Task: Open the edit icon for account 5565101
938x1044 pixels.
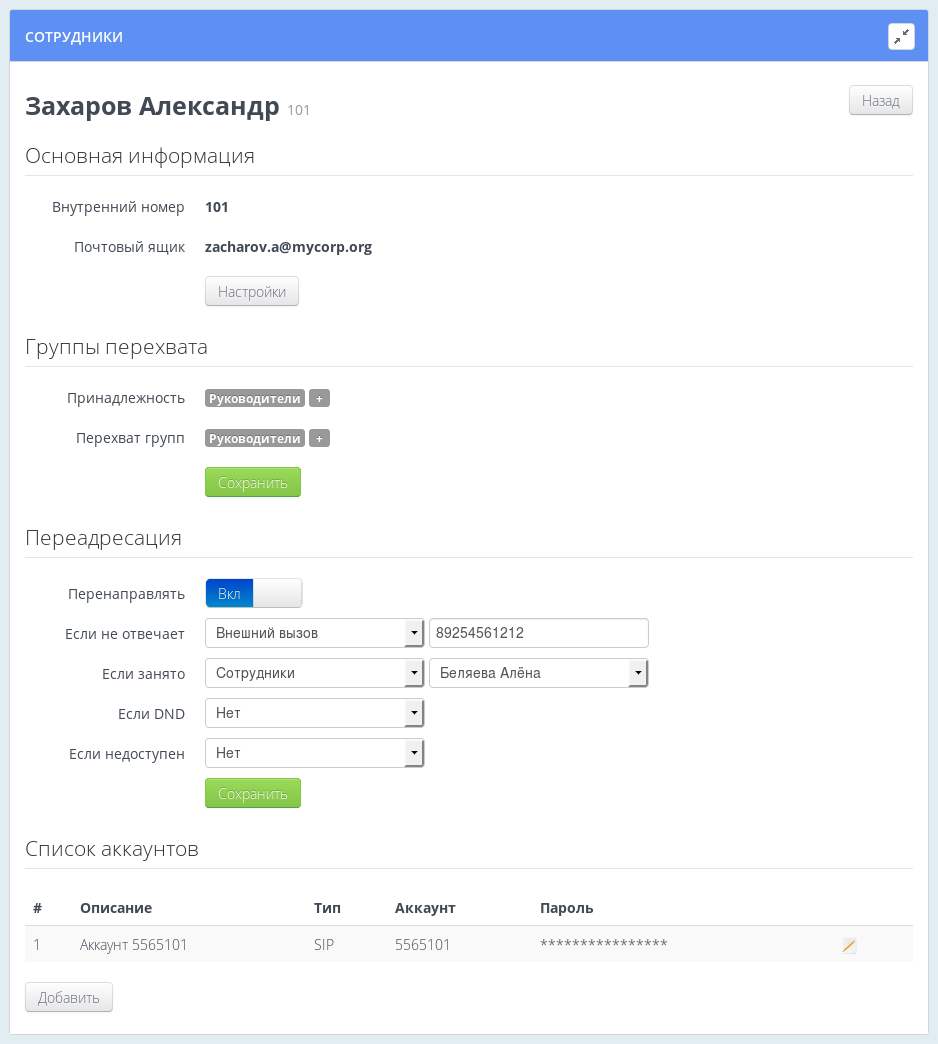Action: (x=848, y=944)
